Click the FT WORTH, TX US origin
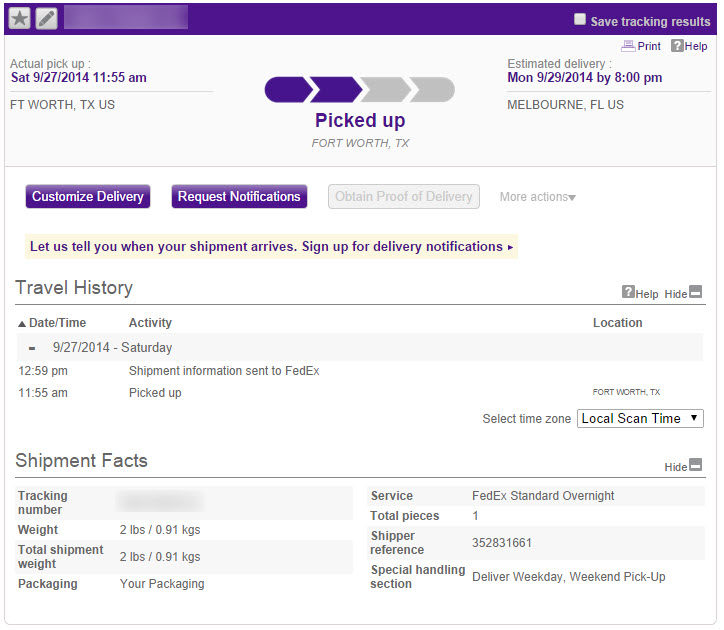Screen dimensions: 724x630 62,105
